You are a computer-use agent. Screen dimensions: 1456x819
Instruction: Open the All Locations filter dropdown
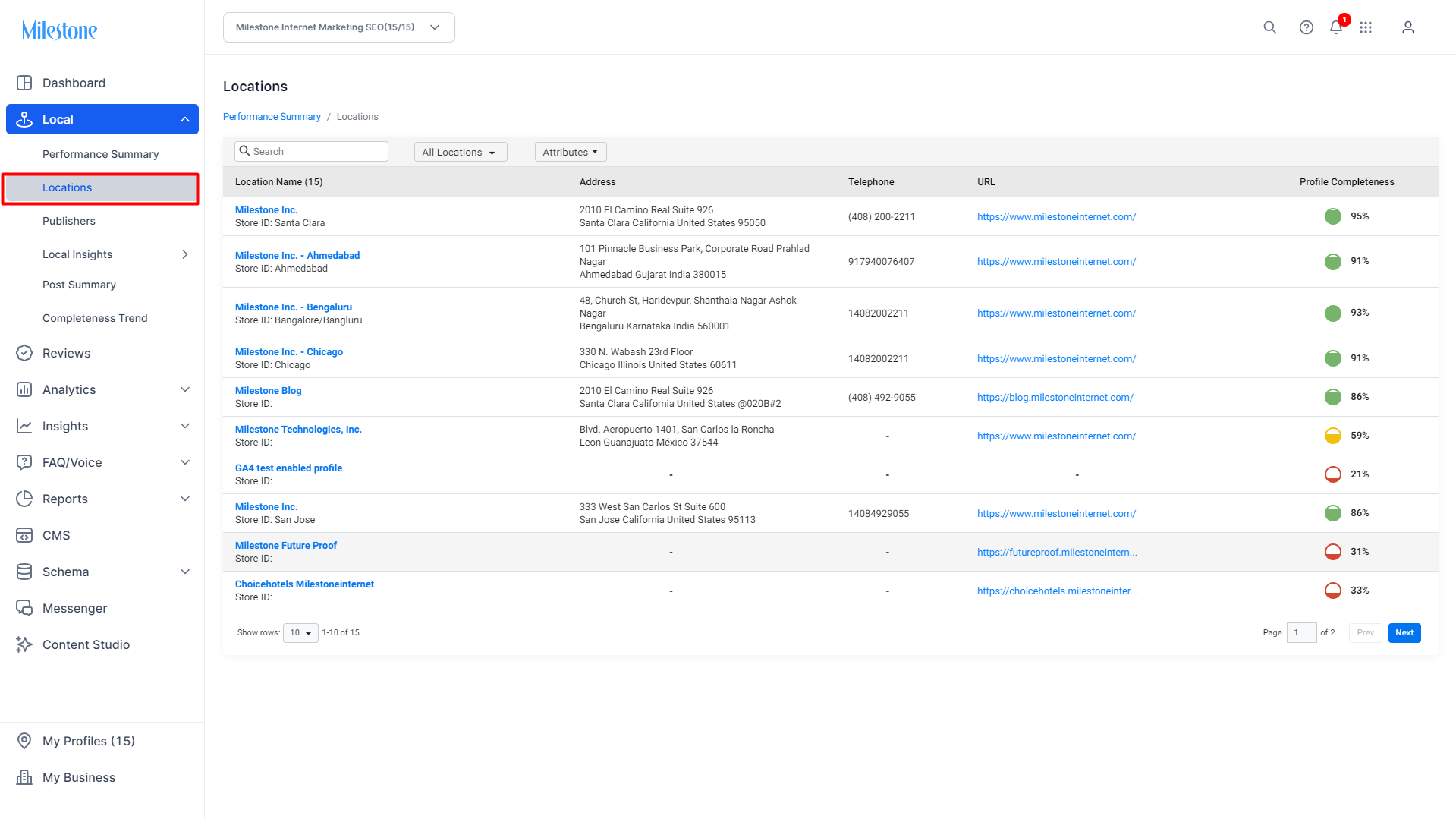click(461, 152)
